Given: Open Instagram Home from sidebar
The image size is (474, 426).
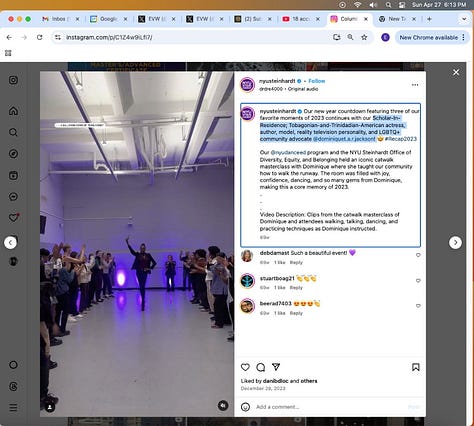Looking at the screenshot, I should [x=13, y=111].
